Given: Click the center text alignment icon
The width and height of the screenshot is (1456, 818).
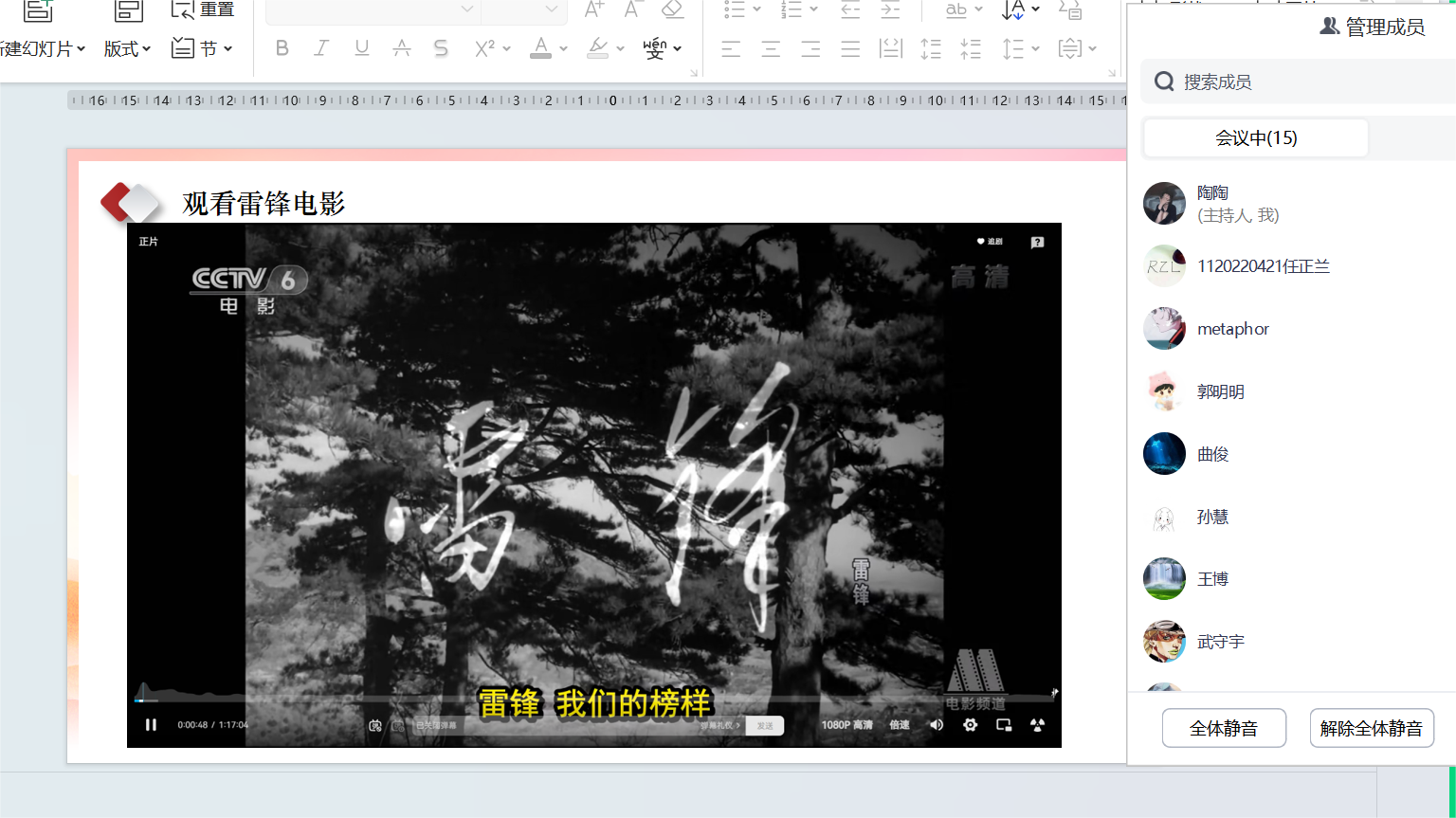Looking at the screenshot, I should [771, 48].
